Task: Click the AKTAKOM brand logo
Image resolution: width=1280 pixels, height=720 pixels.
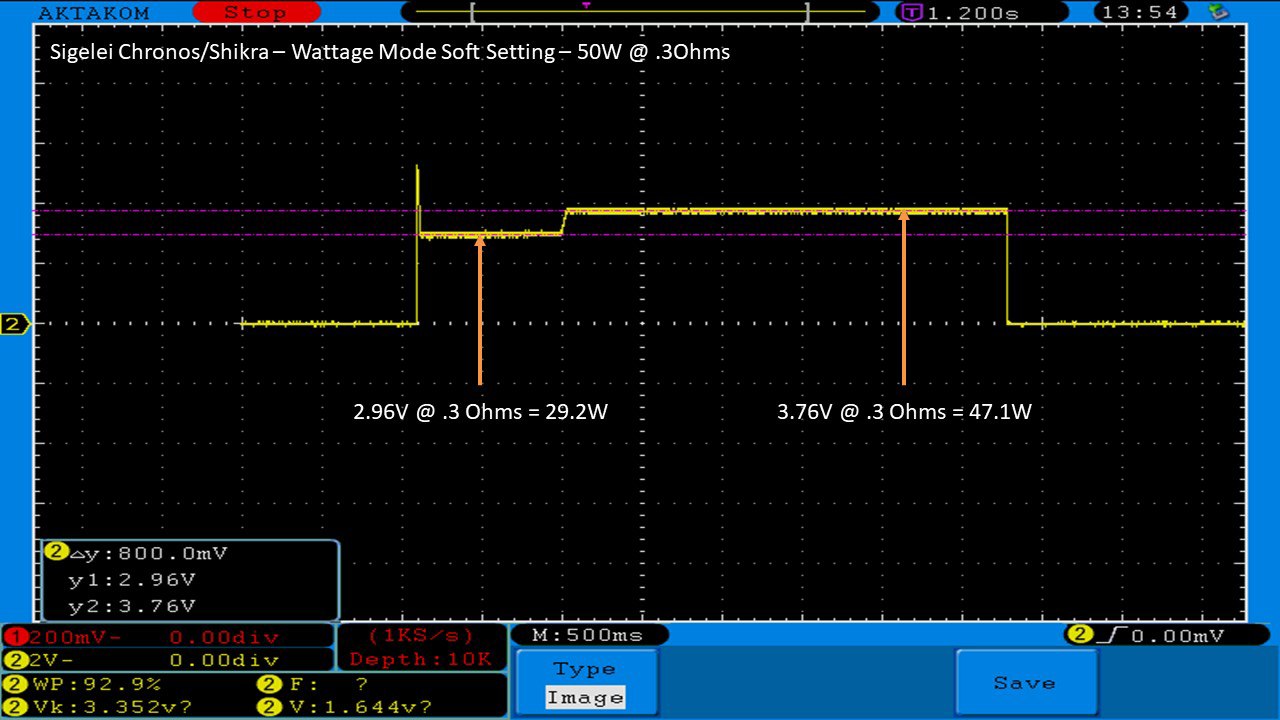Action: coord(93,13)
